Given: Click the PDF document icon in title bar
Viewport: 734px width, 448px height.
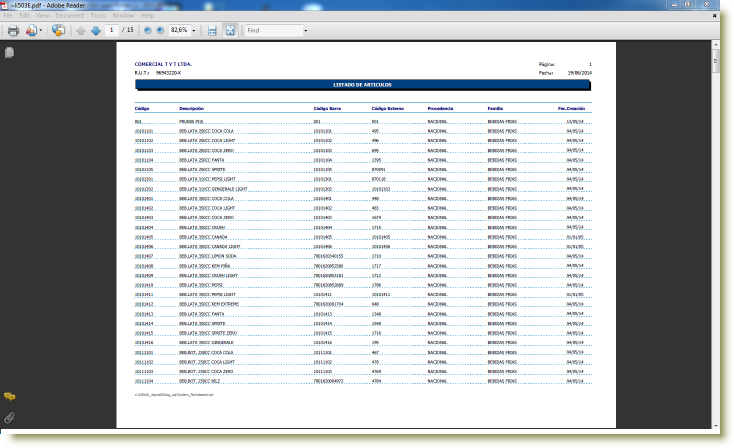Looking at the screenshot, I should (x=4, y=6).
